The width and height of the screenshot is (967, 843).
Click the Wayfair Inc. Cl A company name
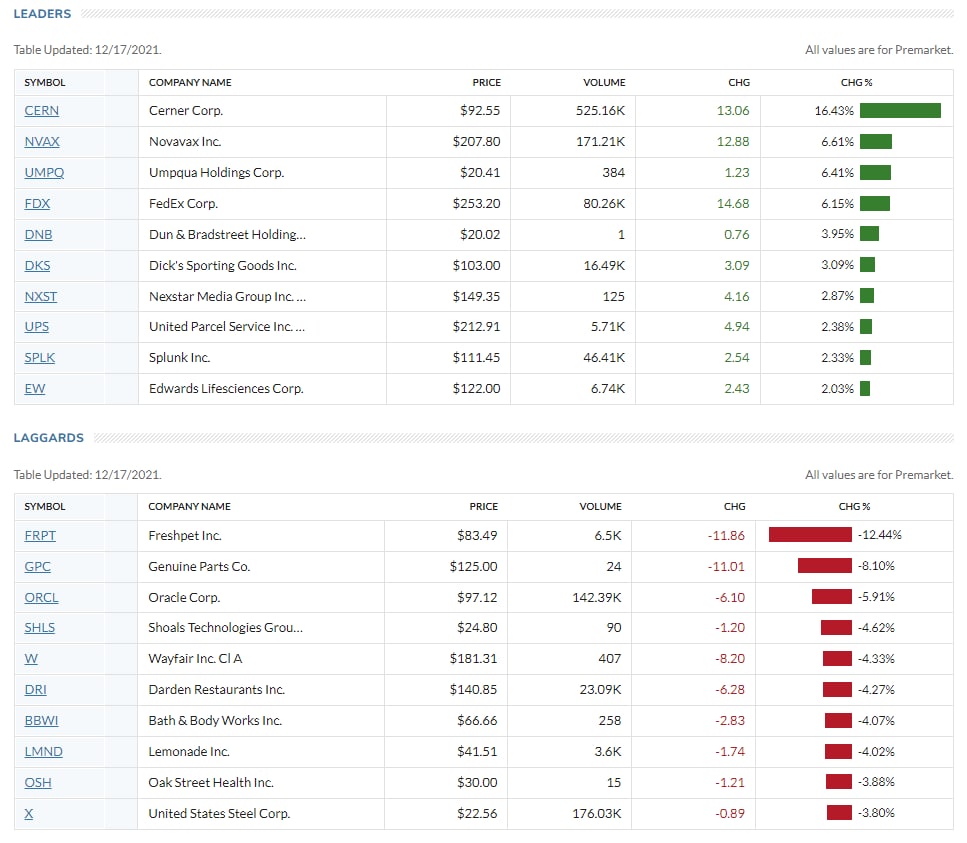tap(195, 660)
